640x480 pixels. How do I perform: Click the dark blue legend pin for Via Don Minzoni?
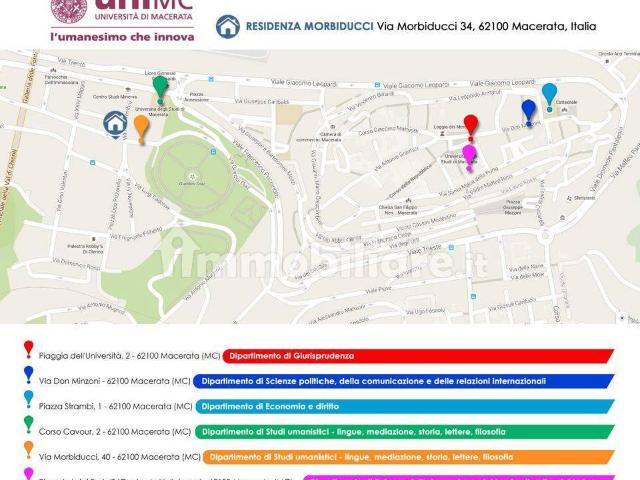click(x=29, y=375)
